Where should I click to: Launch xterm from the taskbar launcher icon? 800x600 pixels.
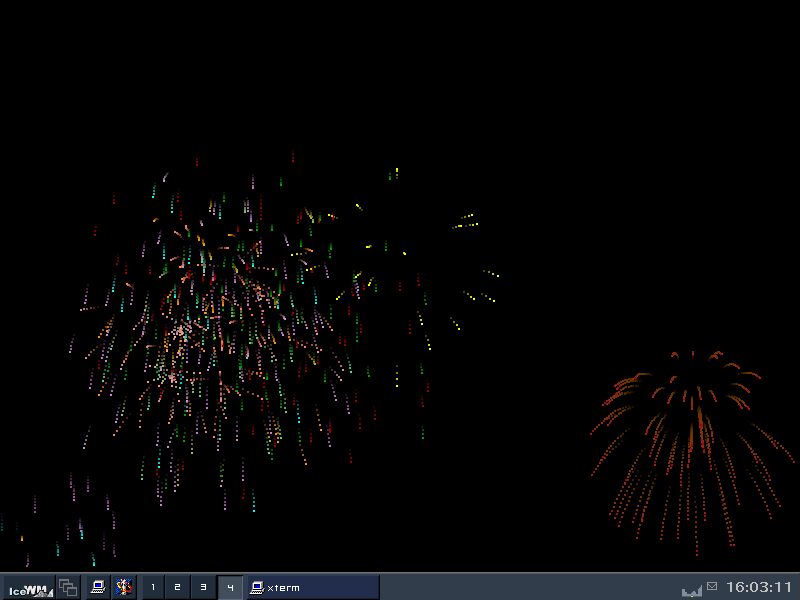(98, 588)
